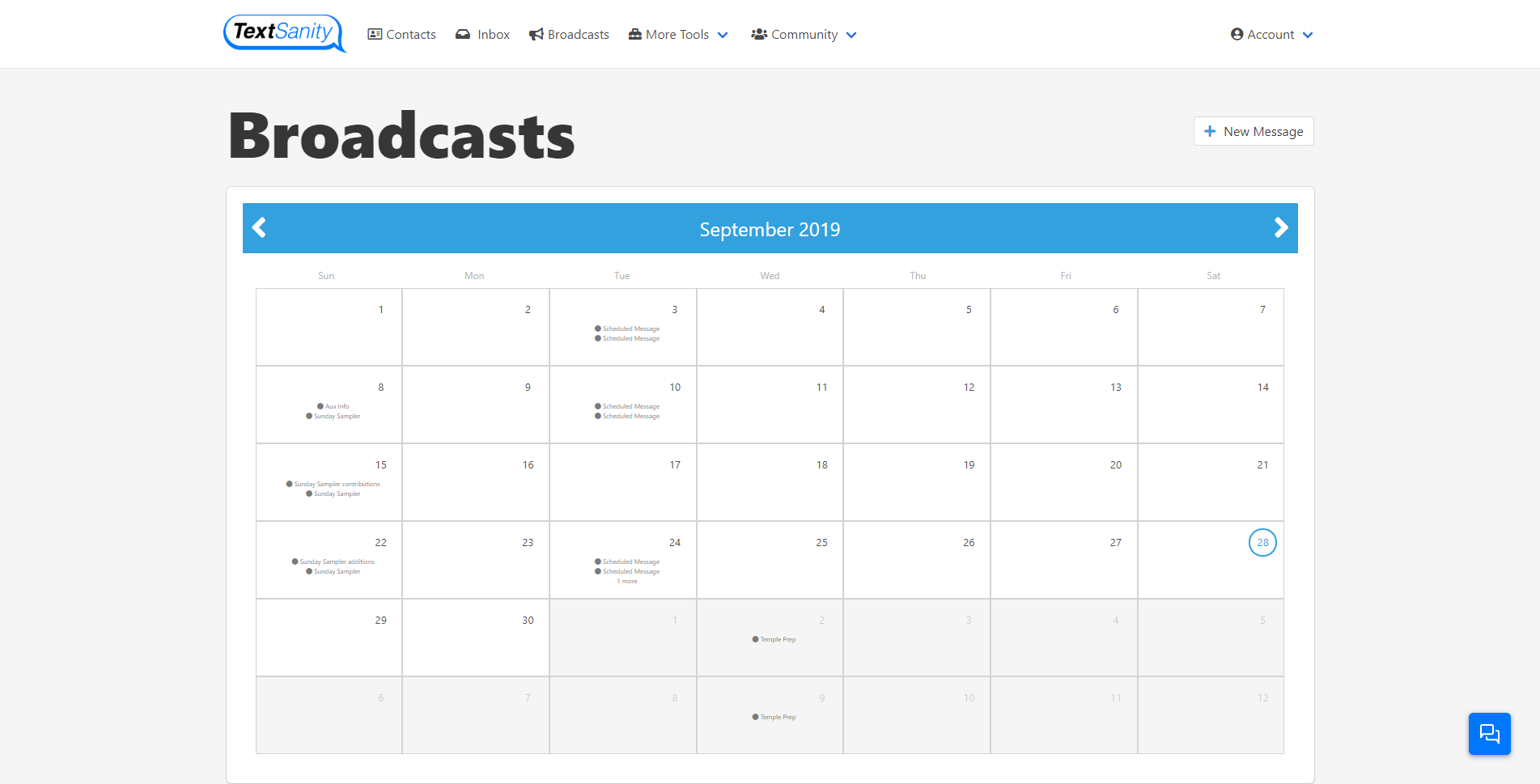This screenshot has width=1540, height=784.
Task: Go to Broadcasts in the navigation bar
Action: (569, 34)
